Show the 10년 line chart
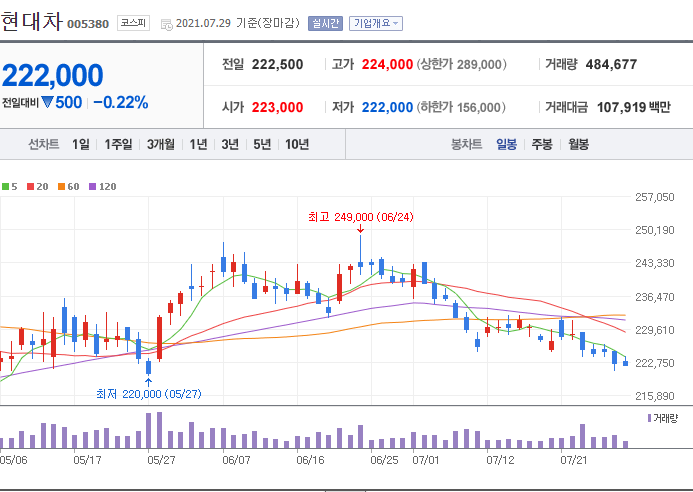The image size is (693, 492). [x=297, y=144]
